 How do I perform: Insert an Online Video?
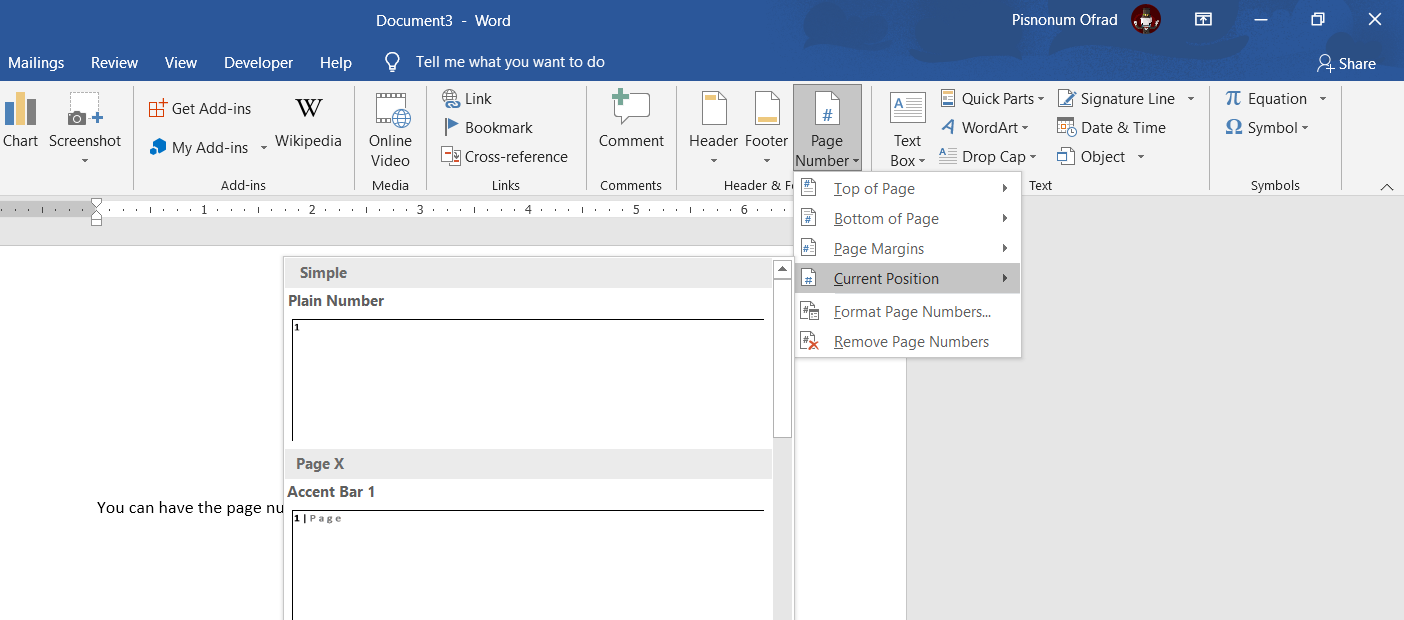[x=390, y=130]
